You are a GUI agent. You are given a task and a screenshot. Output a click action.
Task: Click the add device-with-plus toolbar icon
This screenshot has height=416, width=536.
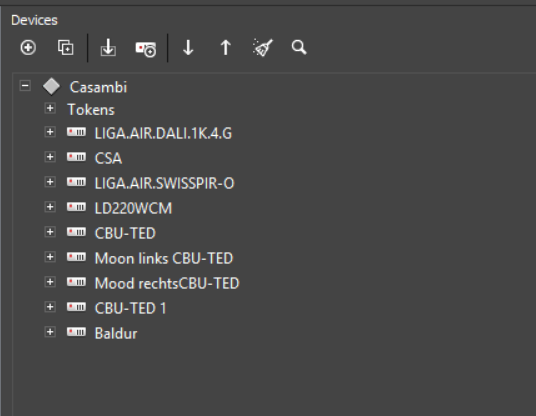146,49
